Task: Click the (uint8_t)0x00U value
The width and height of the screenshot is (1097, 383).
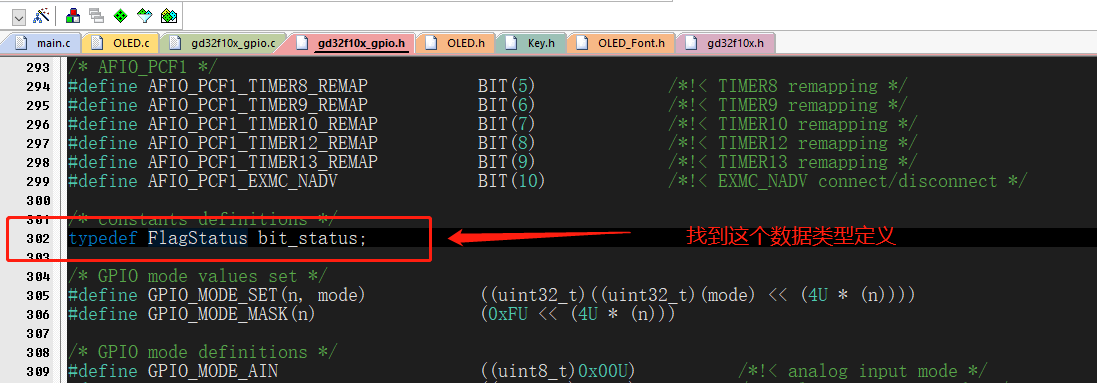Action: (x=558, y=371)
